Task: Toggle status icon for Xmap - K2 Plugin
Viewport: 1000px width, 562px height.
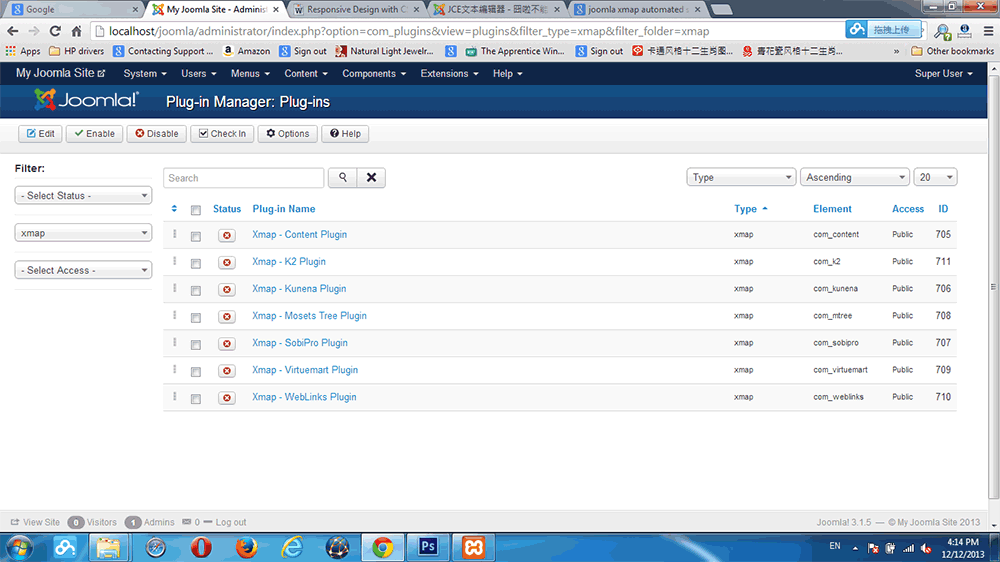Action: [x=226, y=262]
